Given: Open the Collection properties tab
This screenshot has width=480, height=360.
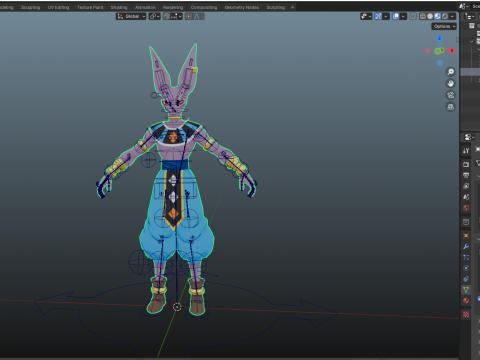Looking at the screenshot, I should (x=466, y=222).
